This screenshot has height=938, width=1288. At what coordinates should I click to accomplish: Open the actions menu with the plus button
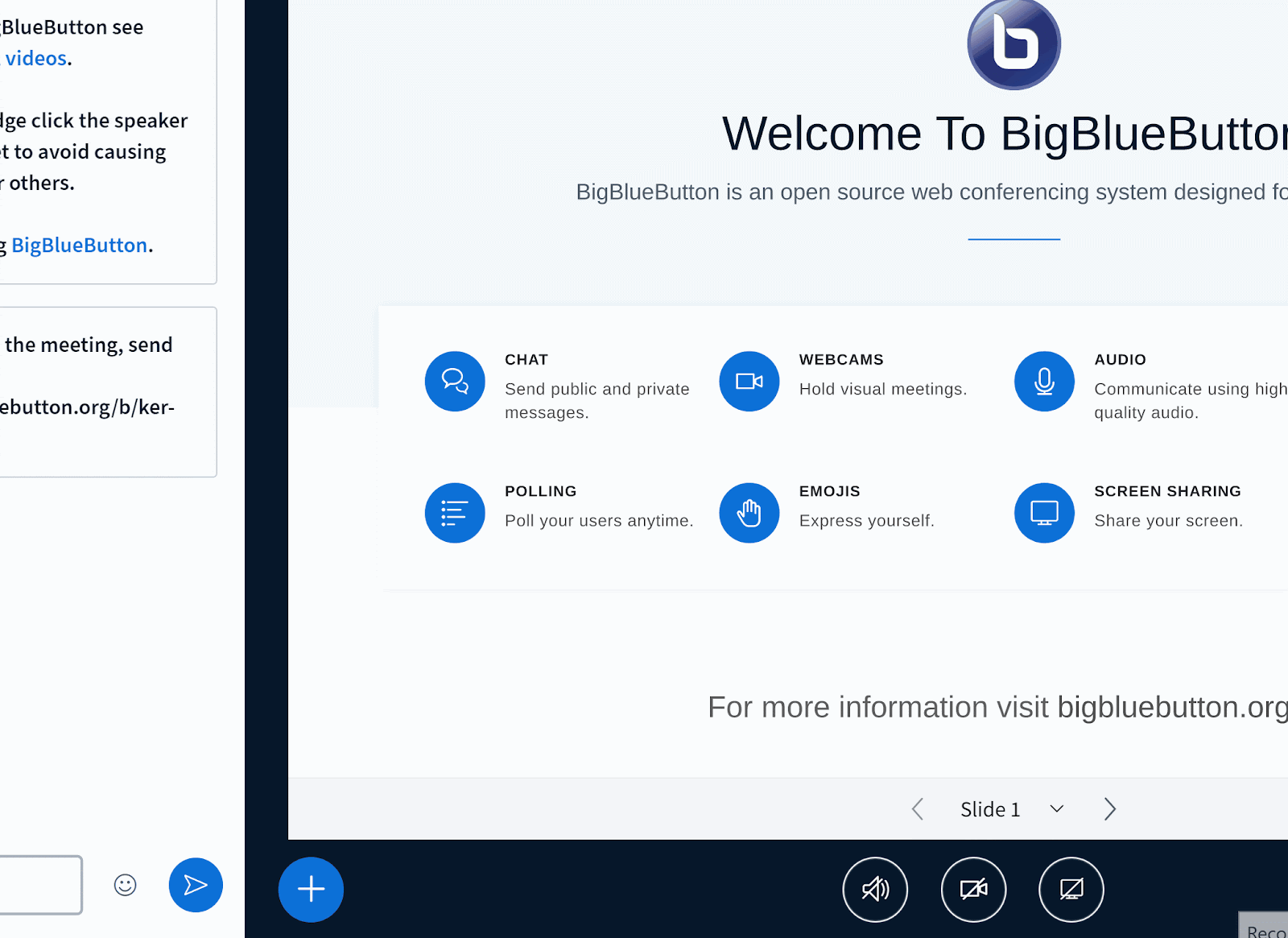[x=311, y=889]
